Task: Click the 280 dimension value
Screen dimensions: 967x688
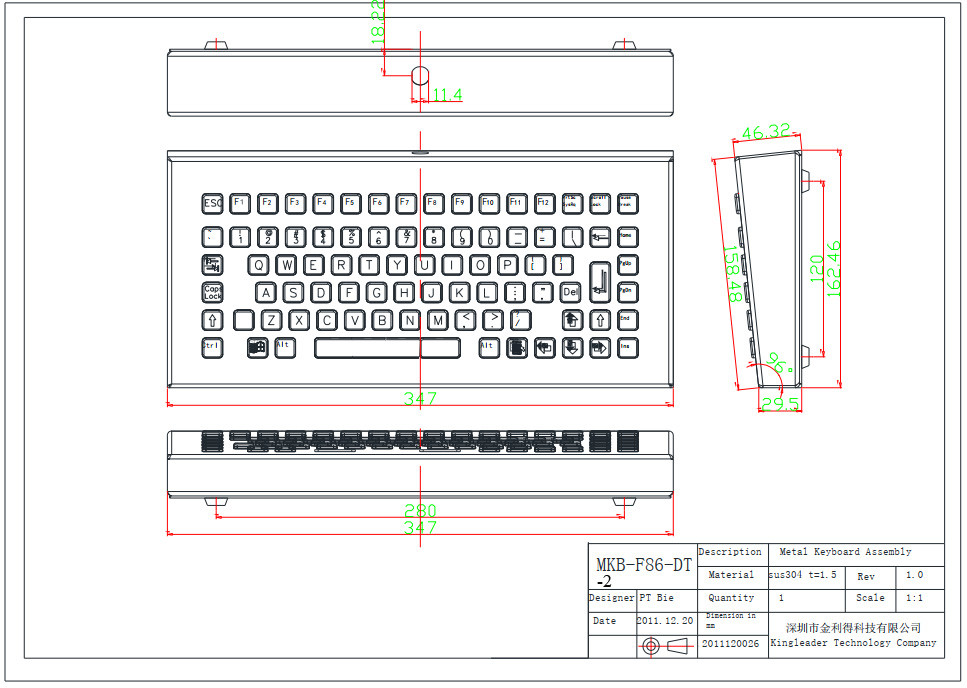Action: tap(420, 510)
